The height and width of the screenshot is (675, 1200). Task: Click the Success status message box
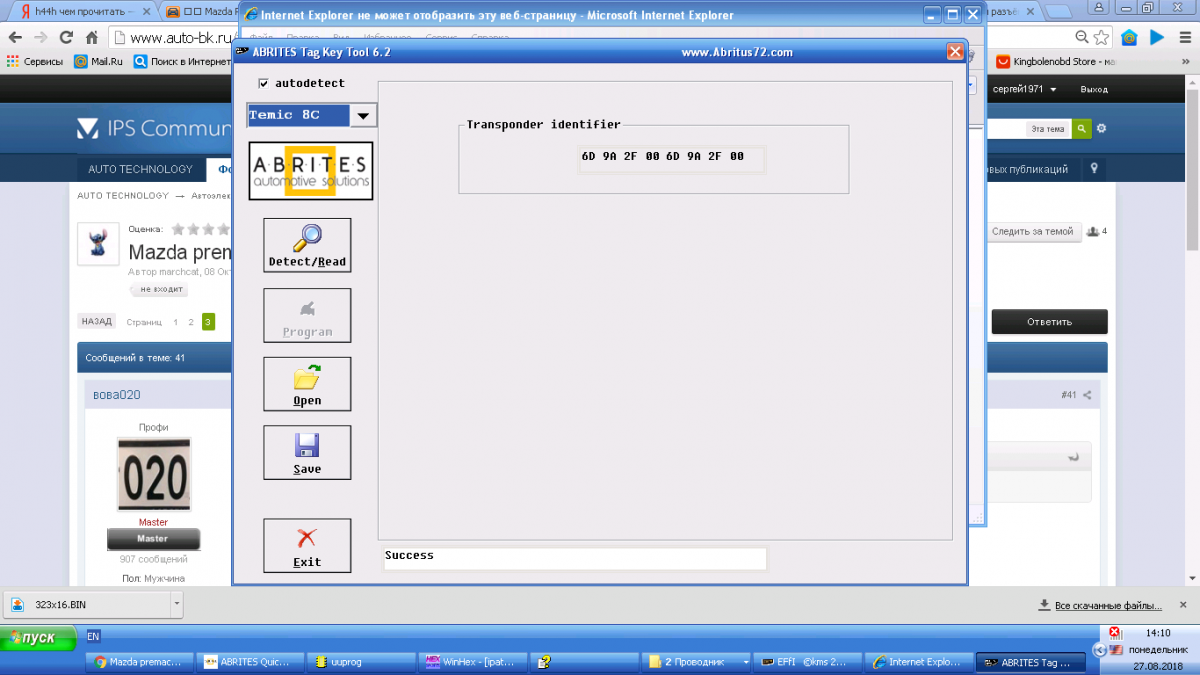pos(574,558)
